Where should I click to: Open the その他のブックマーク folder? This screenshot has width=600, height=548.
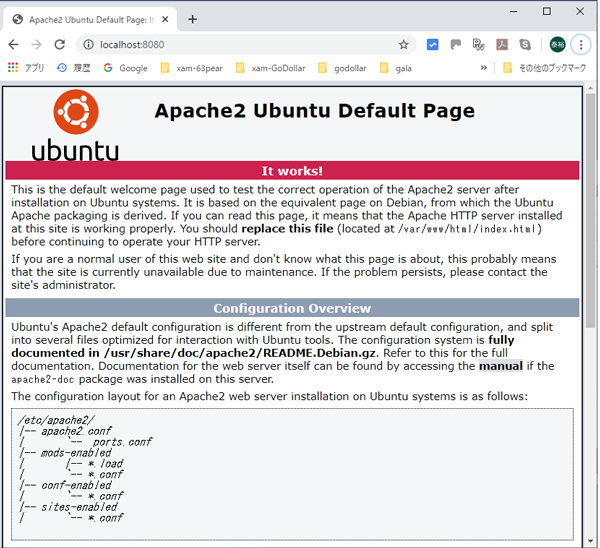[x=545, y=68]
